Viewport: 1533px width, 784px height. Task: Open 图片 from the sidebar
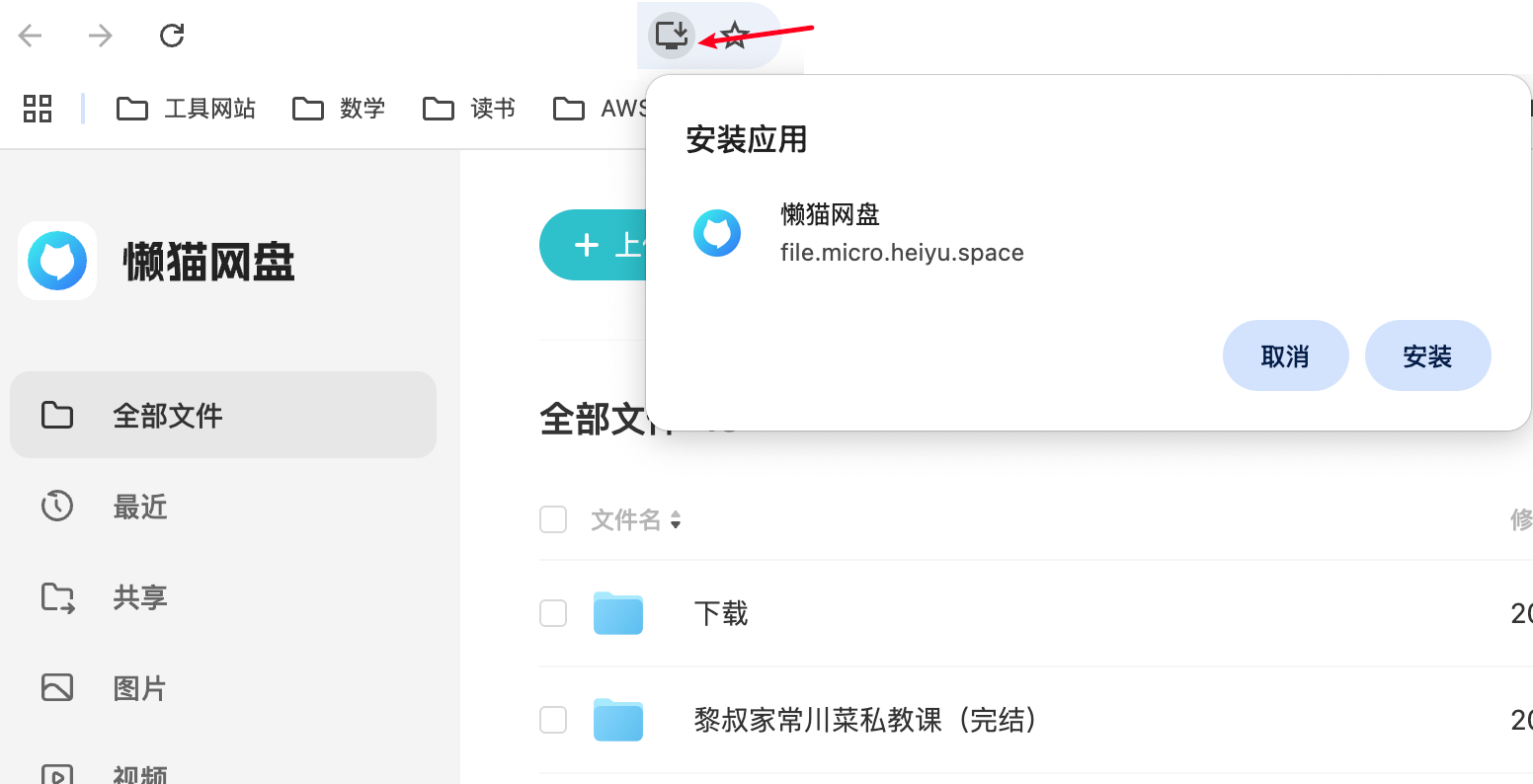[138, 688]
